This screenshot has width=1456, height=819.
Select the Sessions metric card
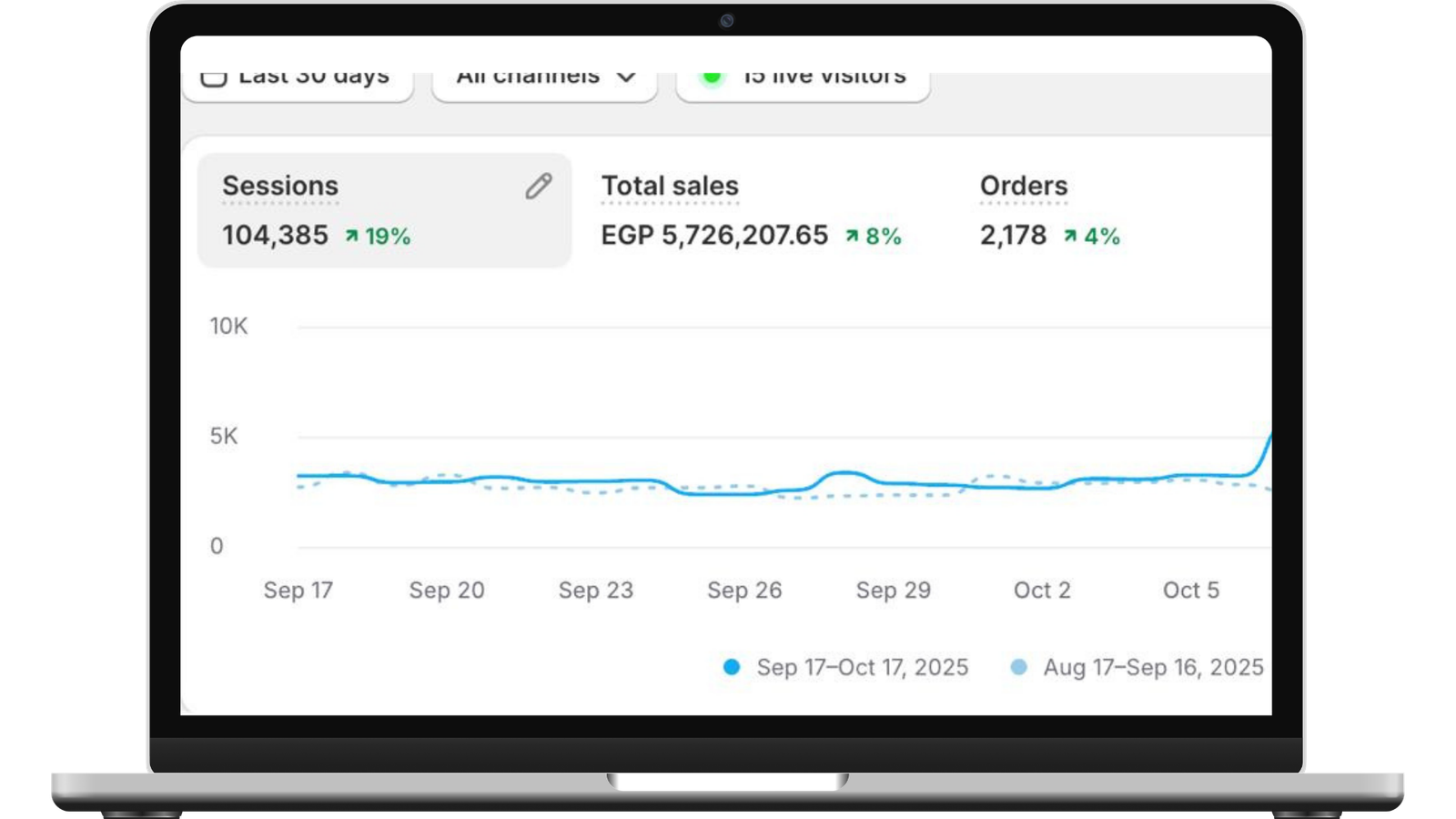click(x=385, y=210)
